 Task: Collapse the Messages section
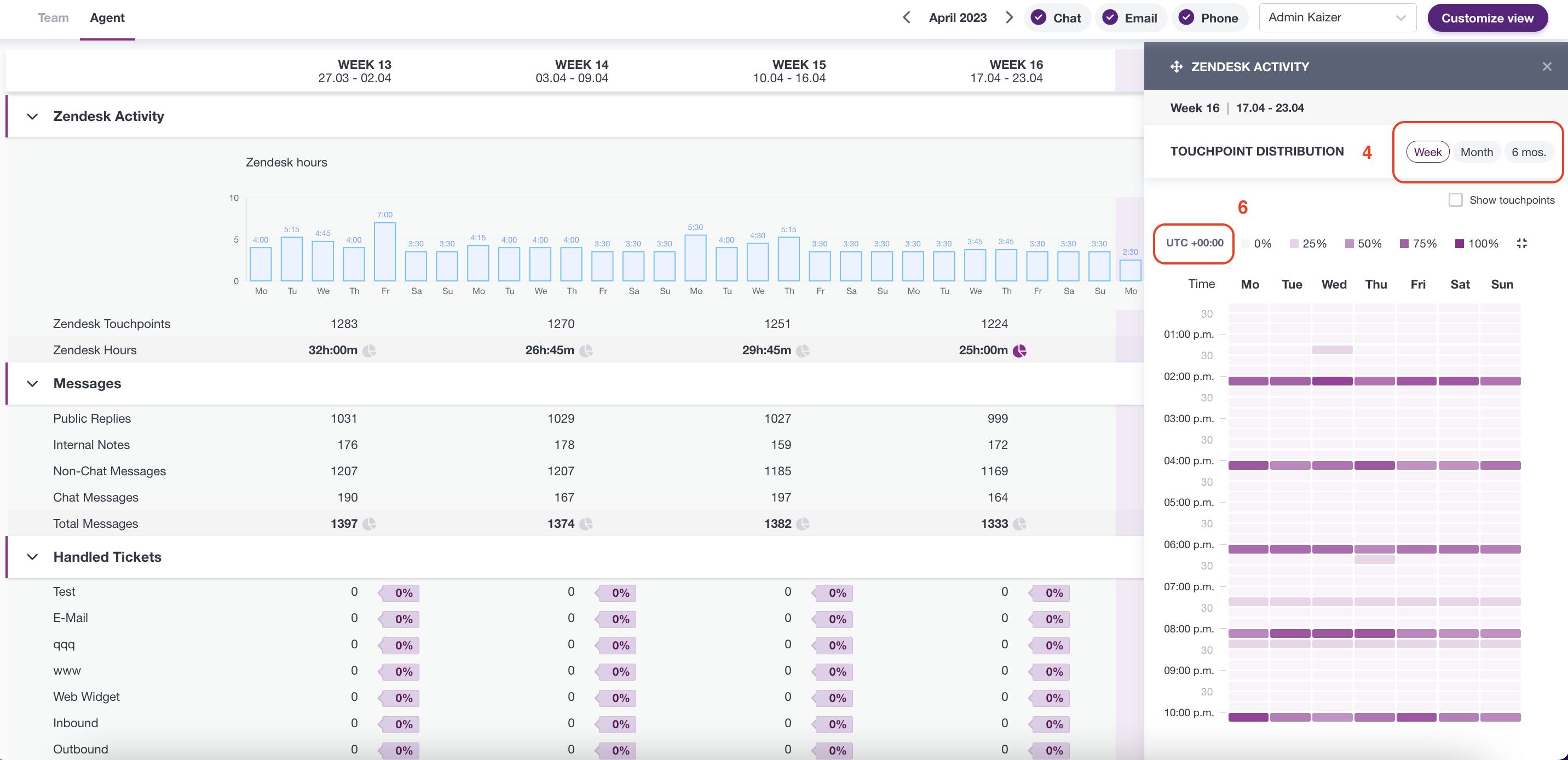[x=32, y=384]
